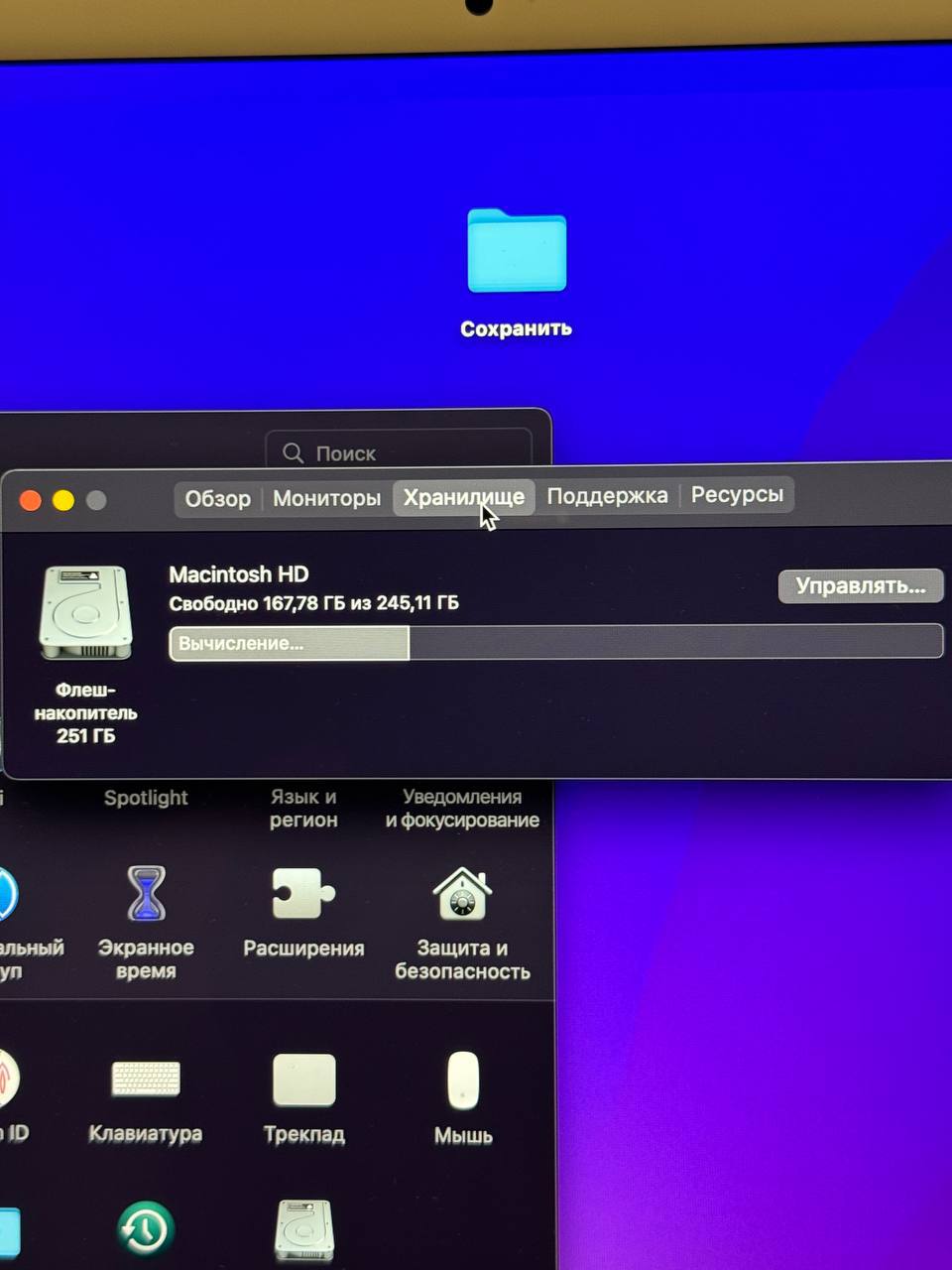Open the Ресурсы tab
952x1270 pixels.
click(x=737, y=494)
